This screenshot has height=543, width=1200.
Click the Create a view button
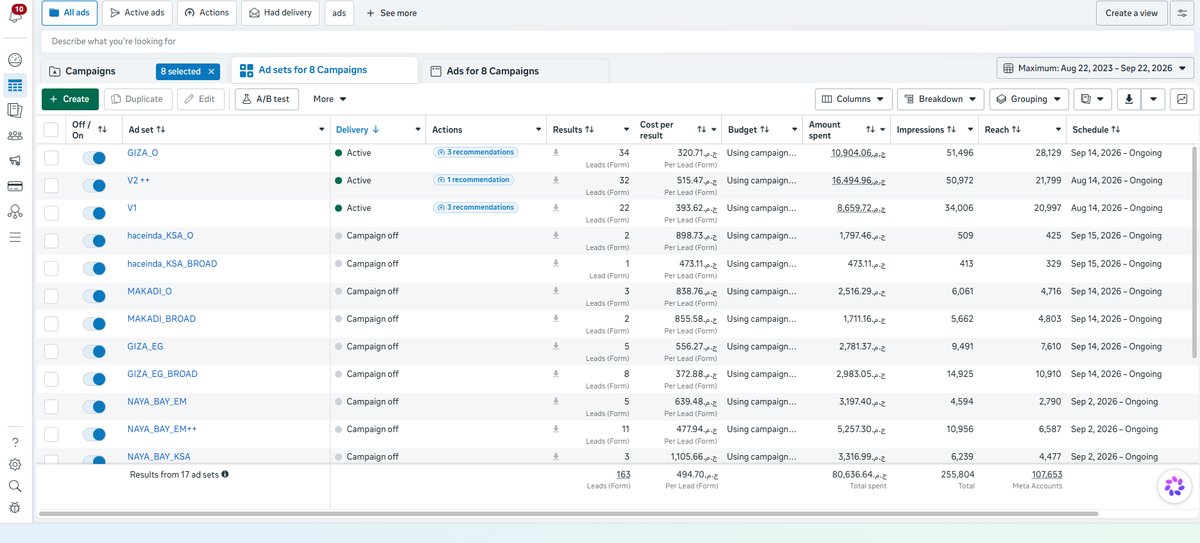pyautogui.click(x=1131, y=13)
